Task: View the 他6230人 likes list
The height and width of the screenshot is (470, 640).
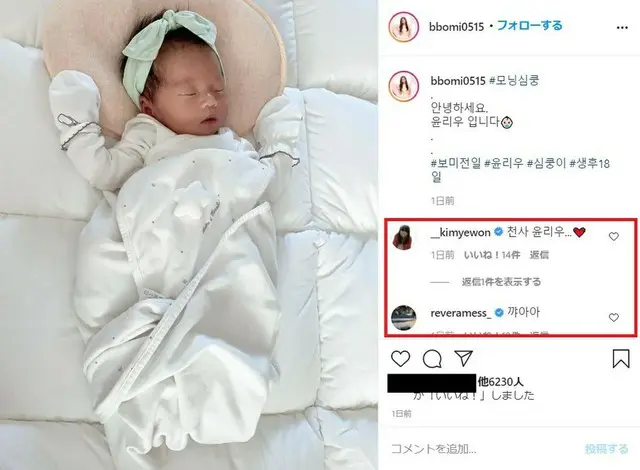Action: pos(500,382)
